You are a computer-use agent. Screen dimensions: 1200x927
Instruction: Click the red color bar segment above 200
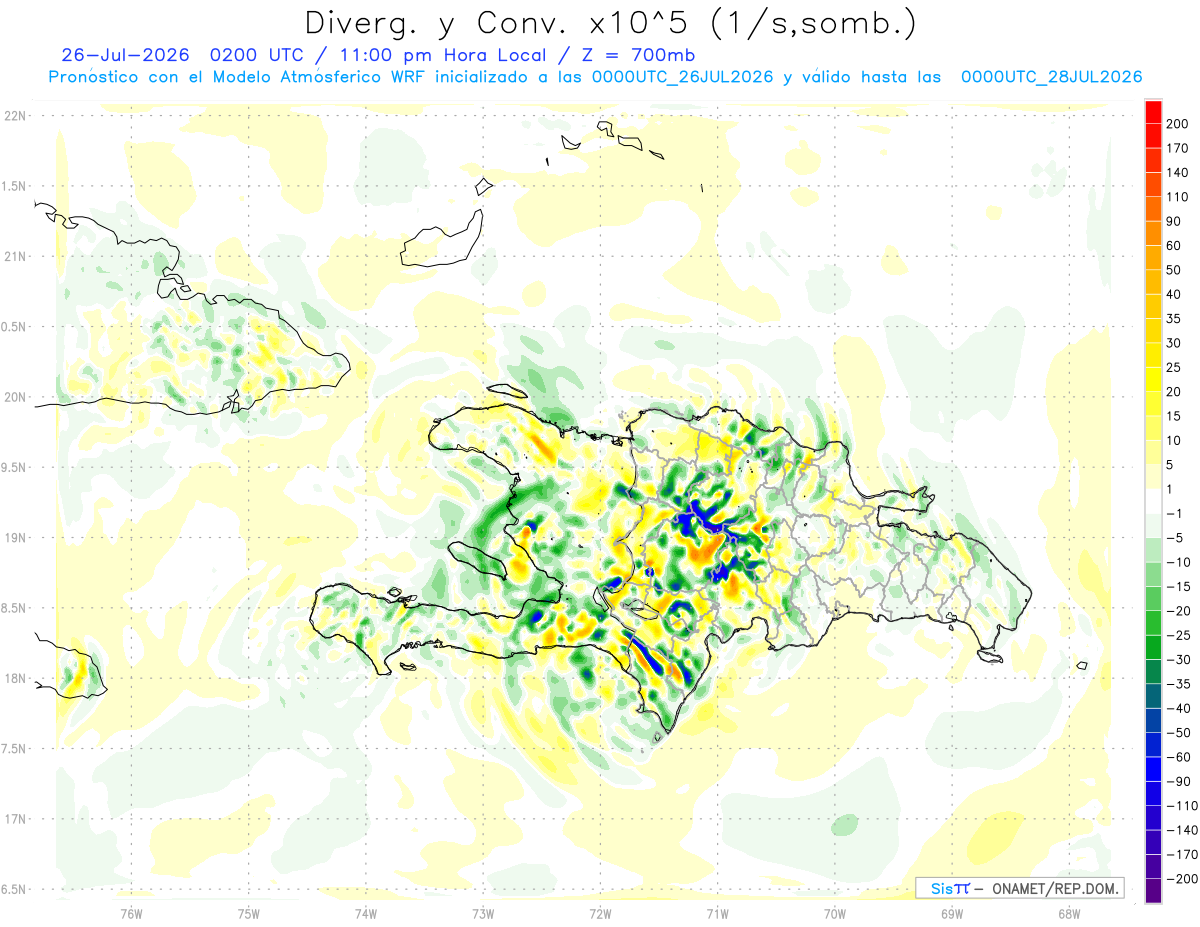[1154, 112]
